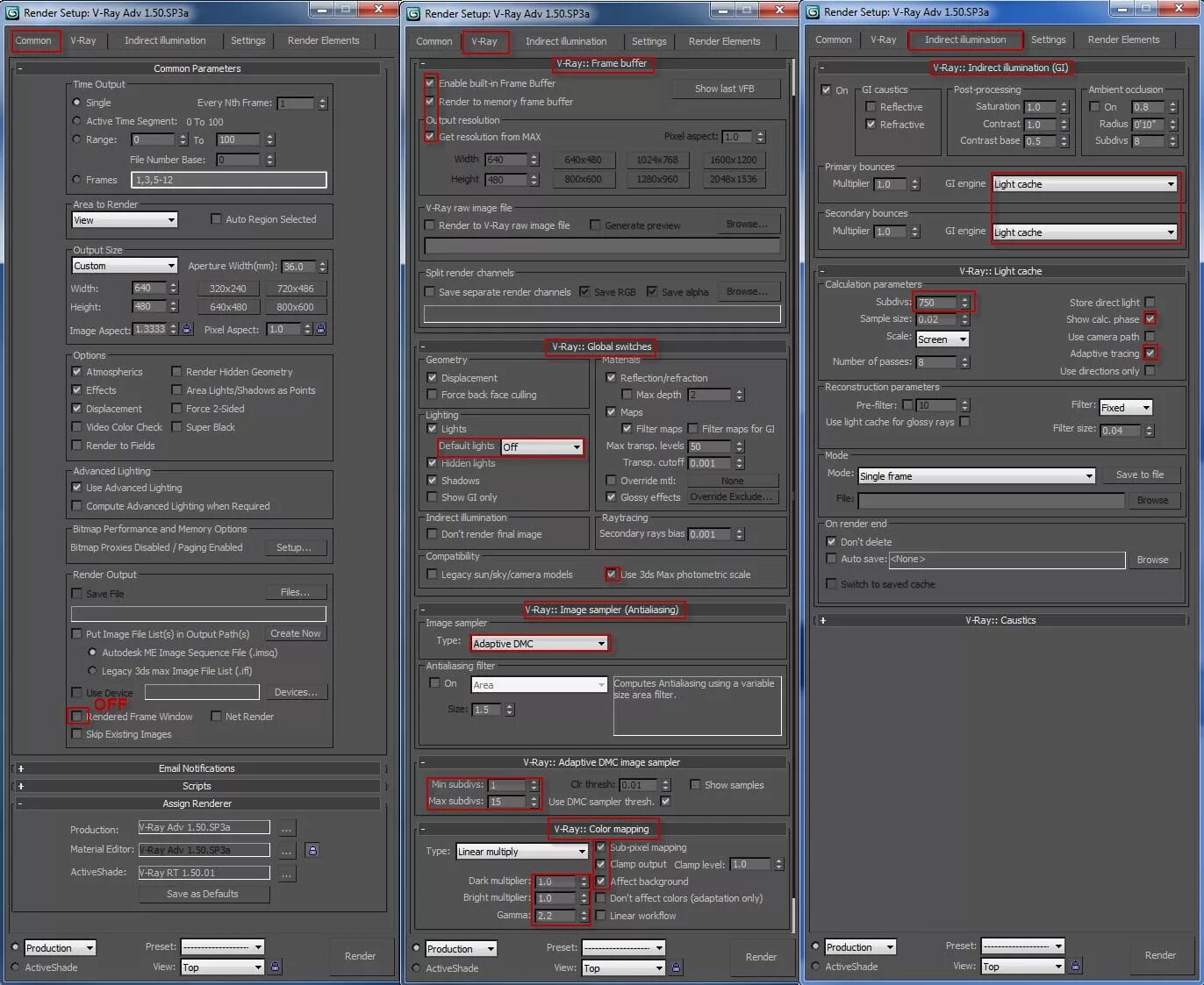Open the Production renderer chooser (...) button
Viewport: 1204px width, 985px height.
point(286,828)
